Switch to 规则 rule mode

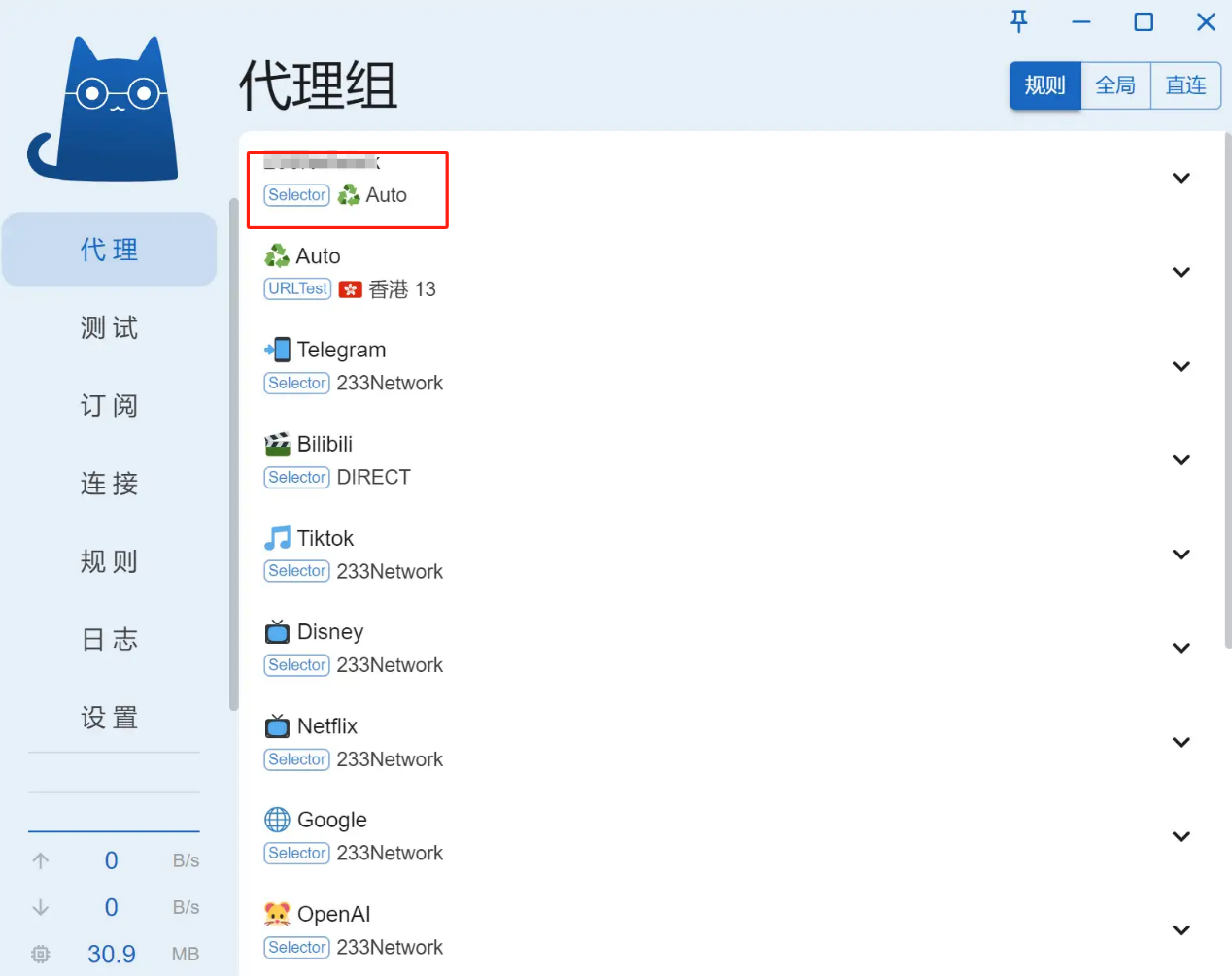click(x=1044, y=85)
